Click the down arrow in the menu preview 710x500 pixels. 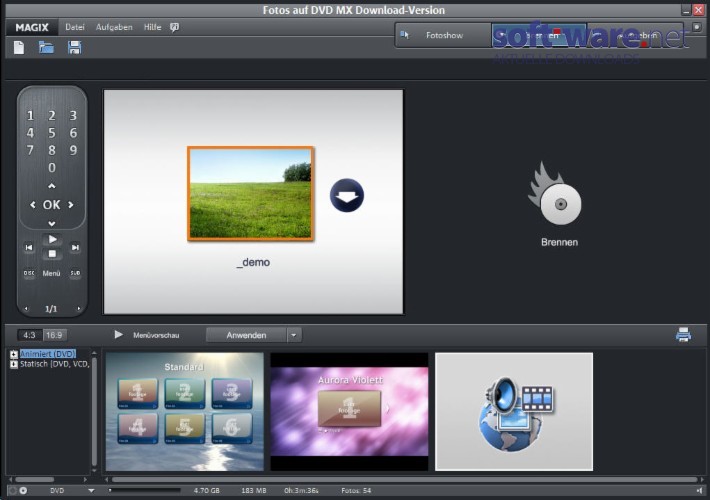tap(347, 196)
